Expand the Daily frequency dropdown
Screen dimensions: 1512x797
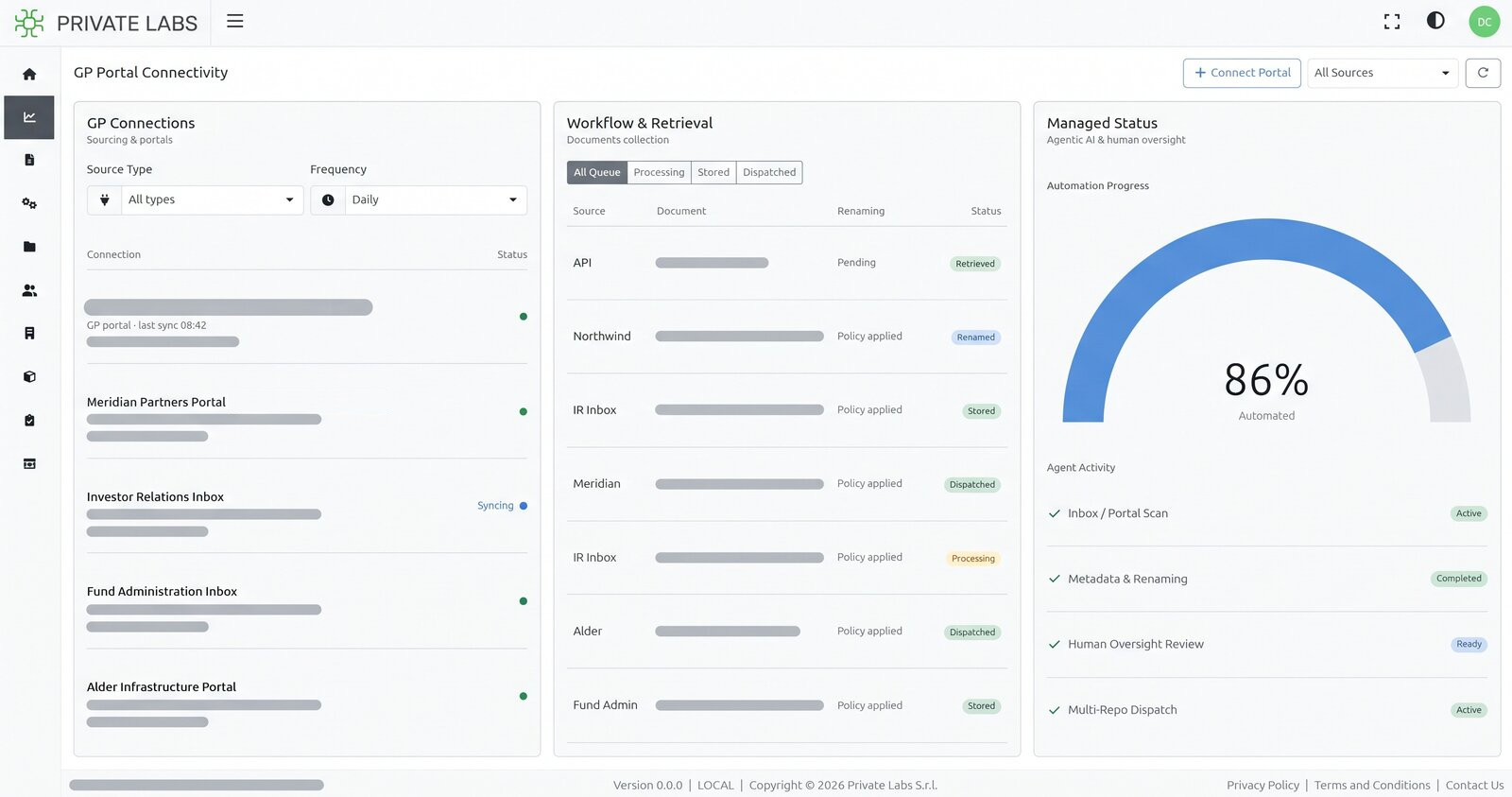(436, 199)
